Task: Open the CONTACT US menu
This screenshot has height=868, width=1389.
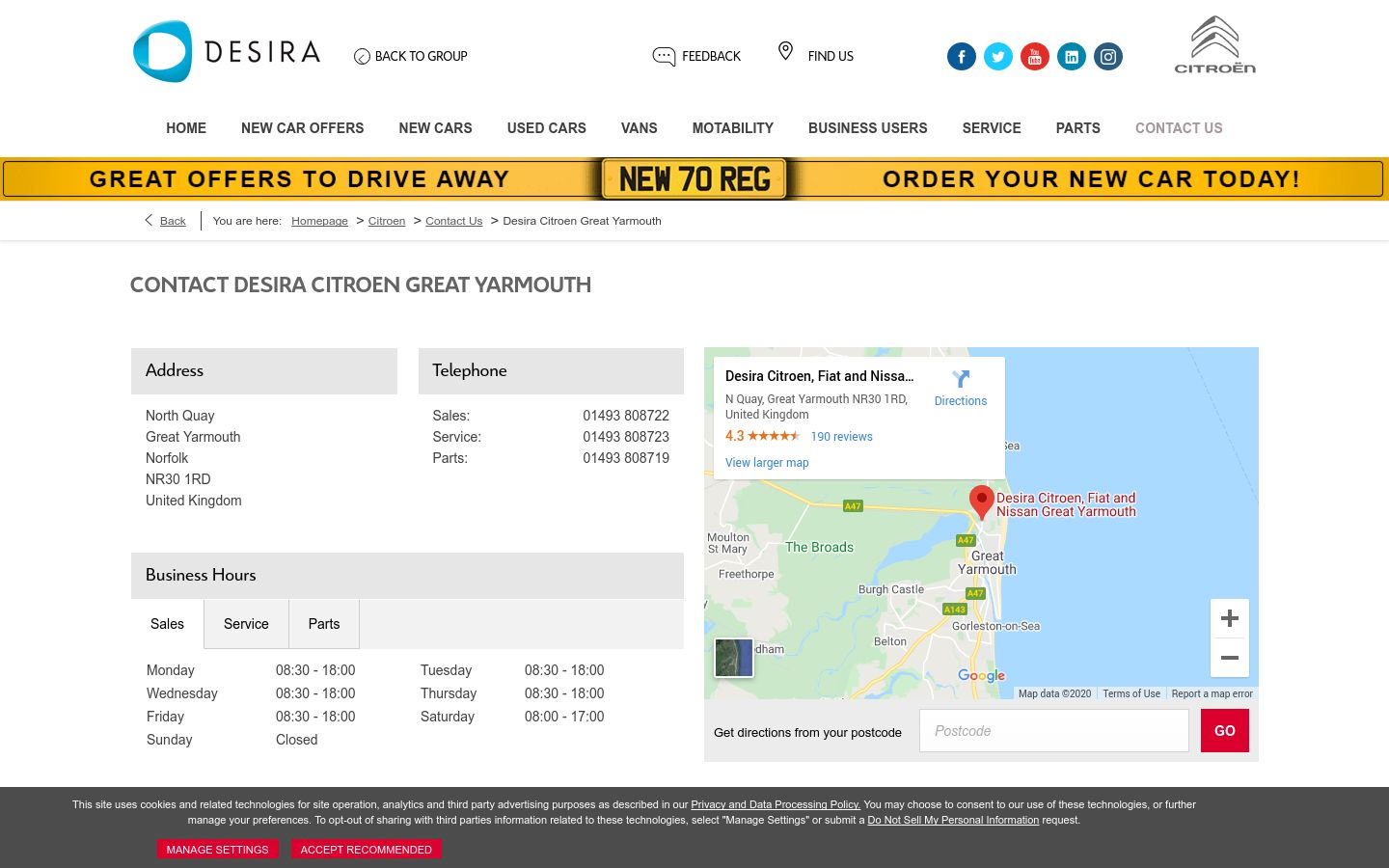Action: tap(1179, 128)
